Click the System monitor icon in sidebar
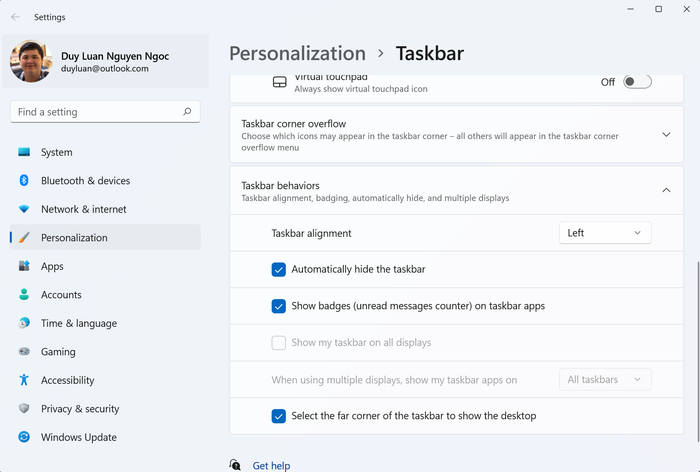The width and height of the screenshot is (700, 472). click(x=24, y=152)
